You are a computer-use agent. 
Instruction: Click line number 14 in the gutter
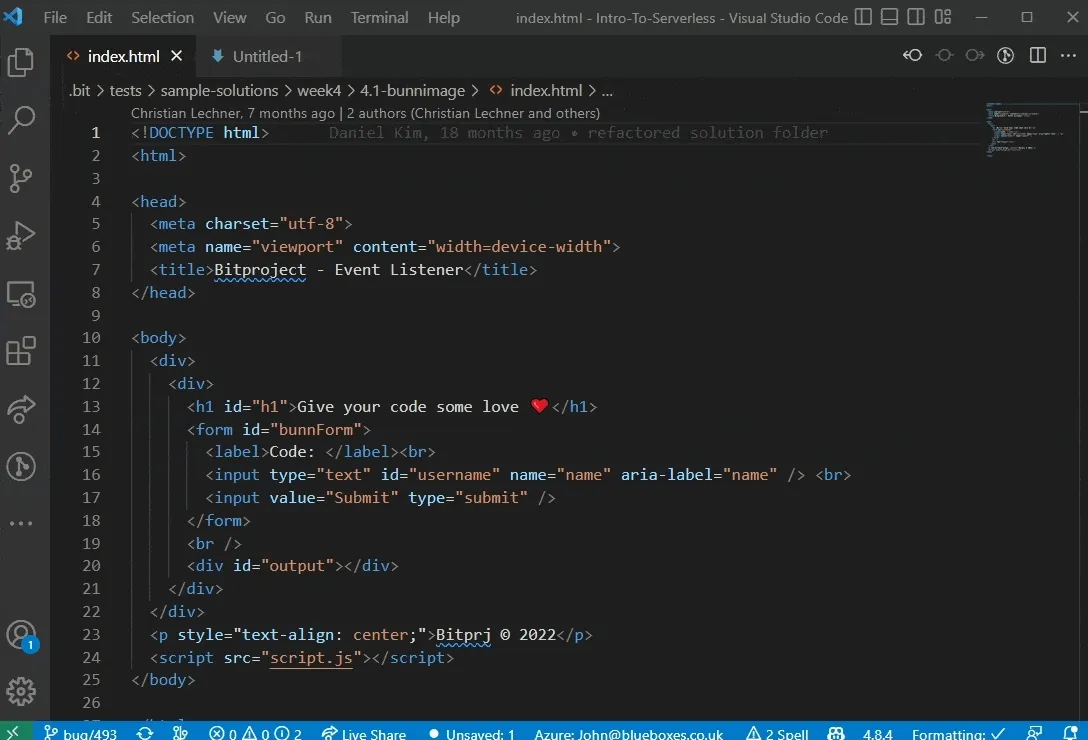[91, 430]
